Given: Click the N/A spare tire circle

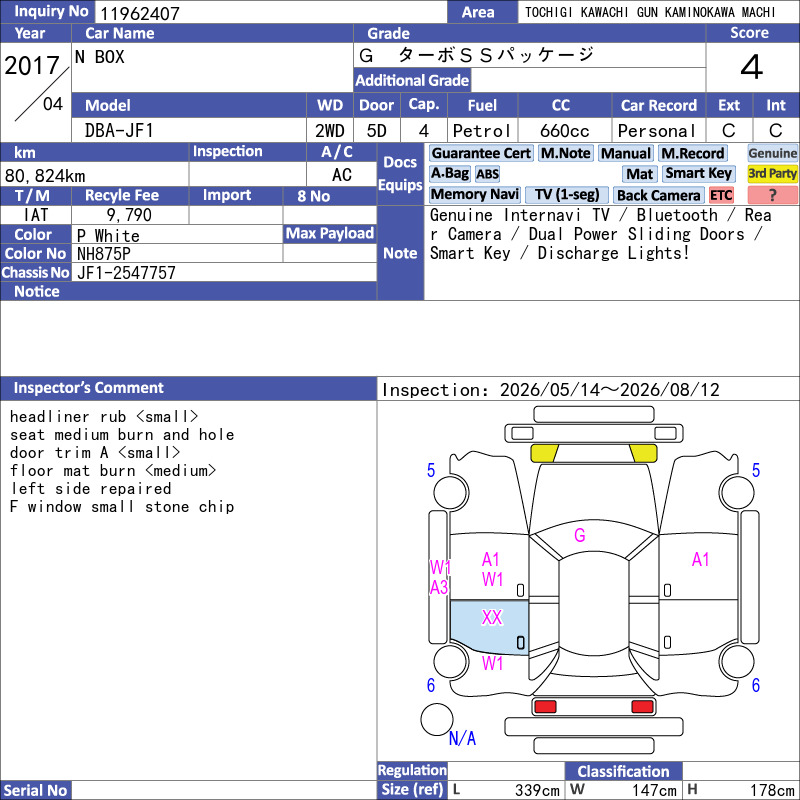Looking at the screenshot, I should [x=437, y=719].
